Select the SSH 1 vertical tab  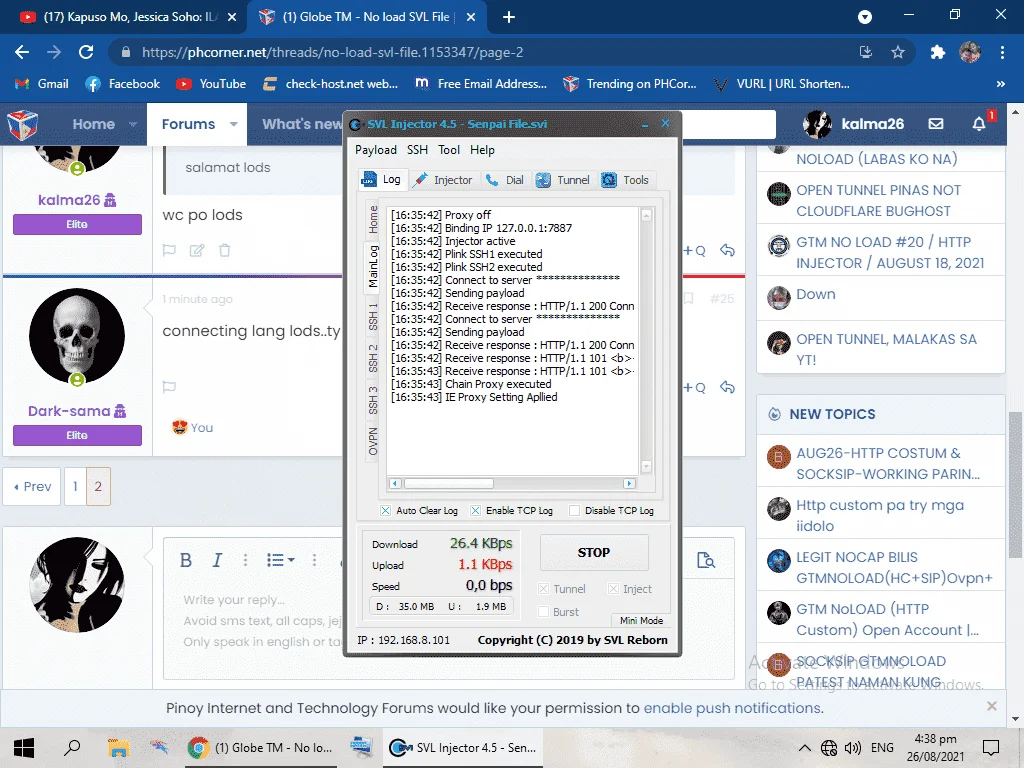(373, 316)
